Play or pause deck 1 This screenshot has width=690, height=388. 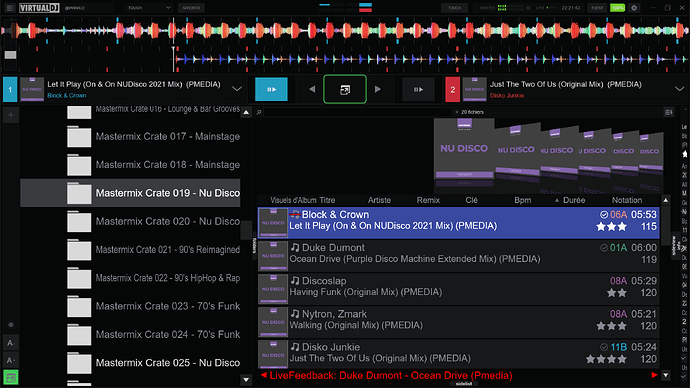[x=271, y=89]
